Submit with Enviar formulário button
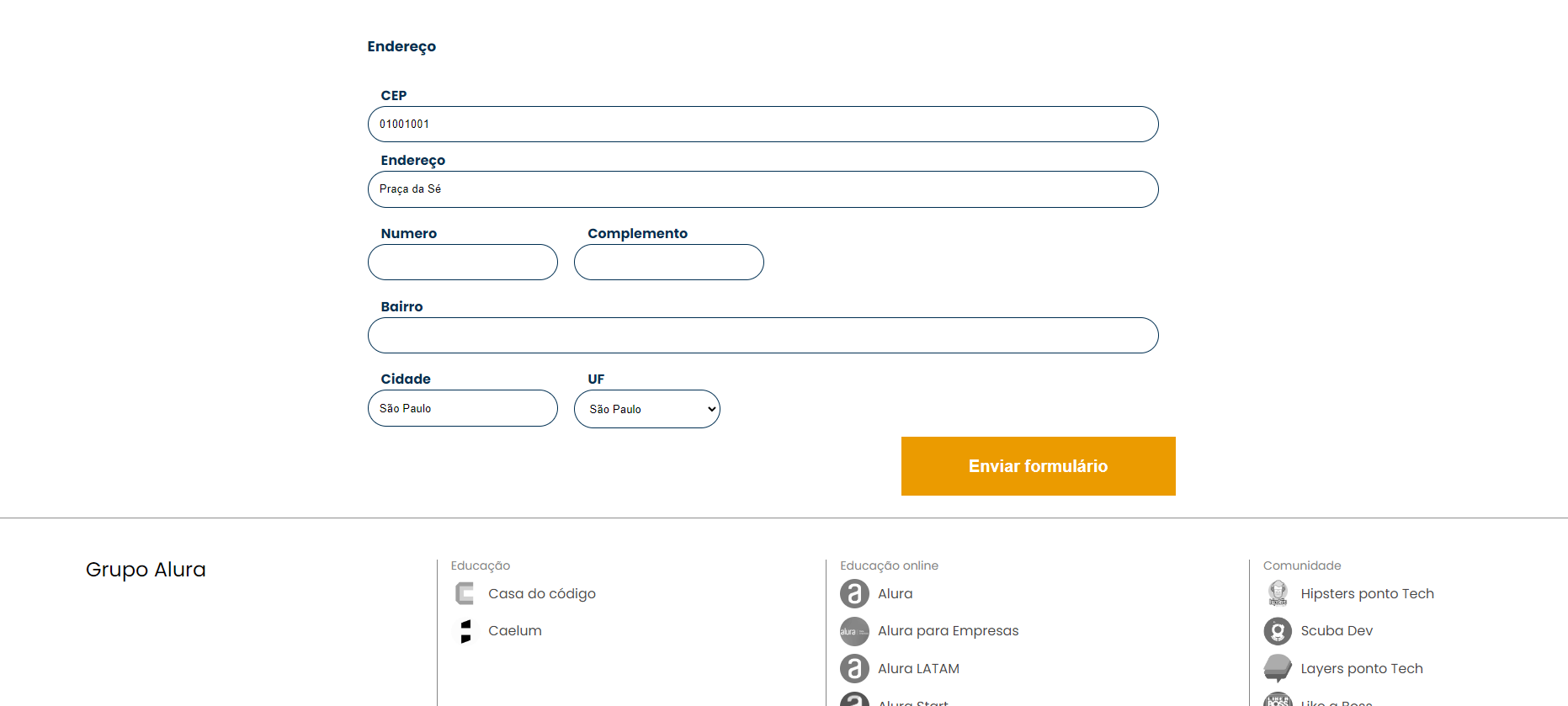 1039,466
